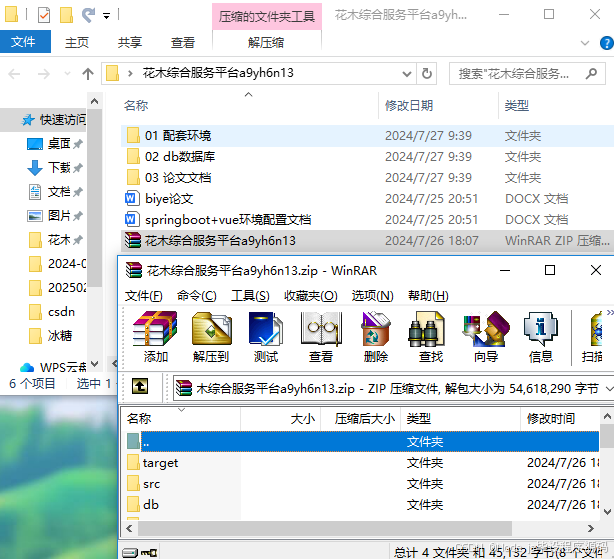
Task: Expand the Explorer address bar history dropdown
Action: (x=407, y=74)
